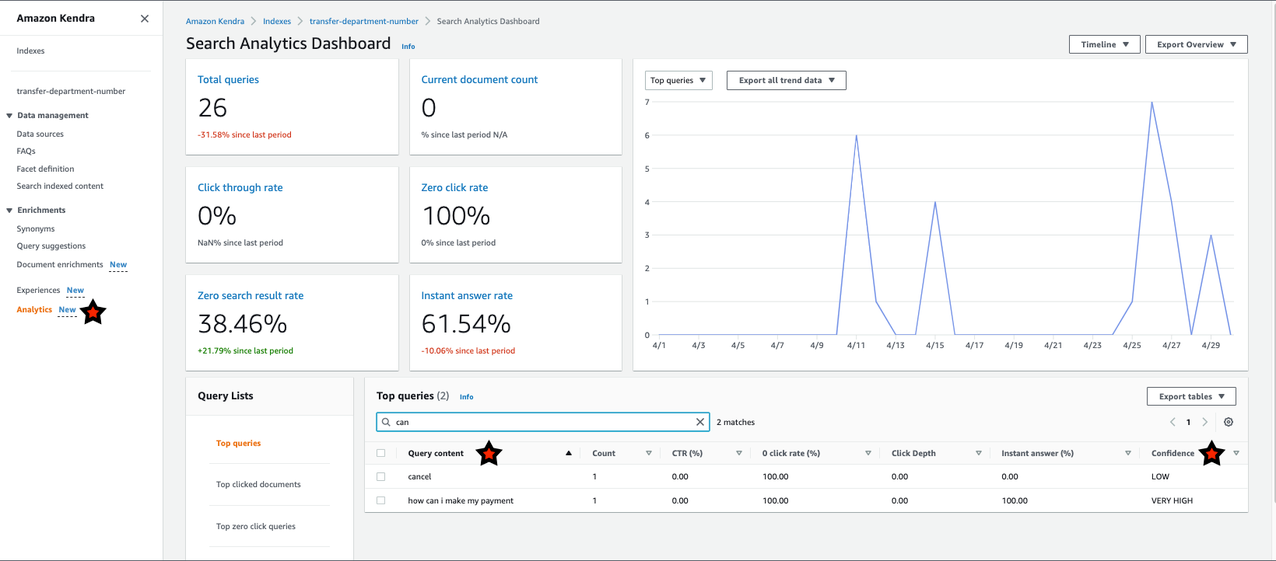The width and height of the screenshot is (1276, 561).
Task: Open transfer-department-number in sidebar
Action: click(x=71, y=91)
